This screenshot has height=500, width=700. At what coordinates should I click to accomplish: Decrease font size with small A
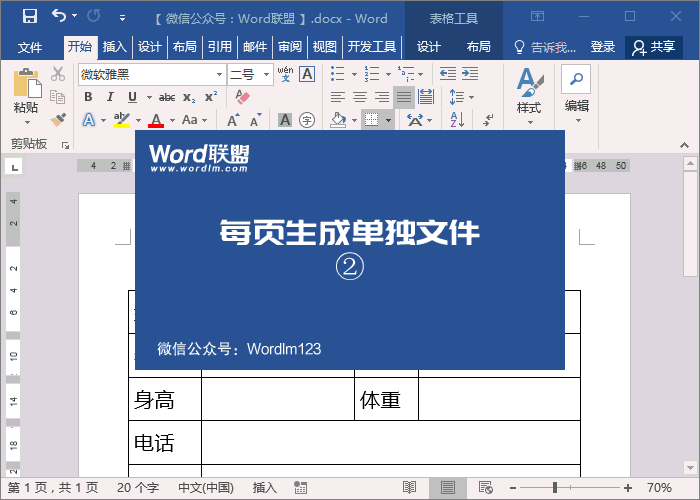[255, 120]
